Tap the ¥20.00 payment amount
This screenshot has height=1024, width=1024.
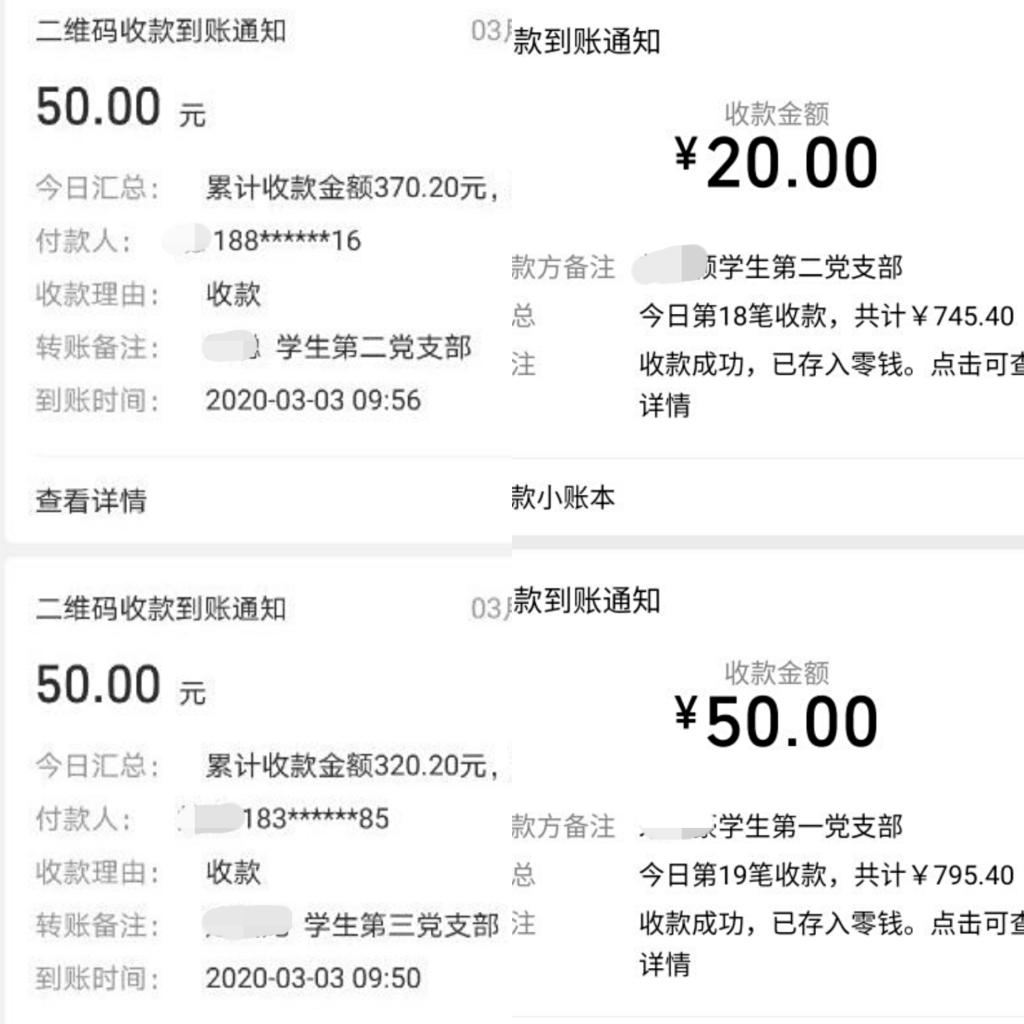777,164
